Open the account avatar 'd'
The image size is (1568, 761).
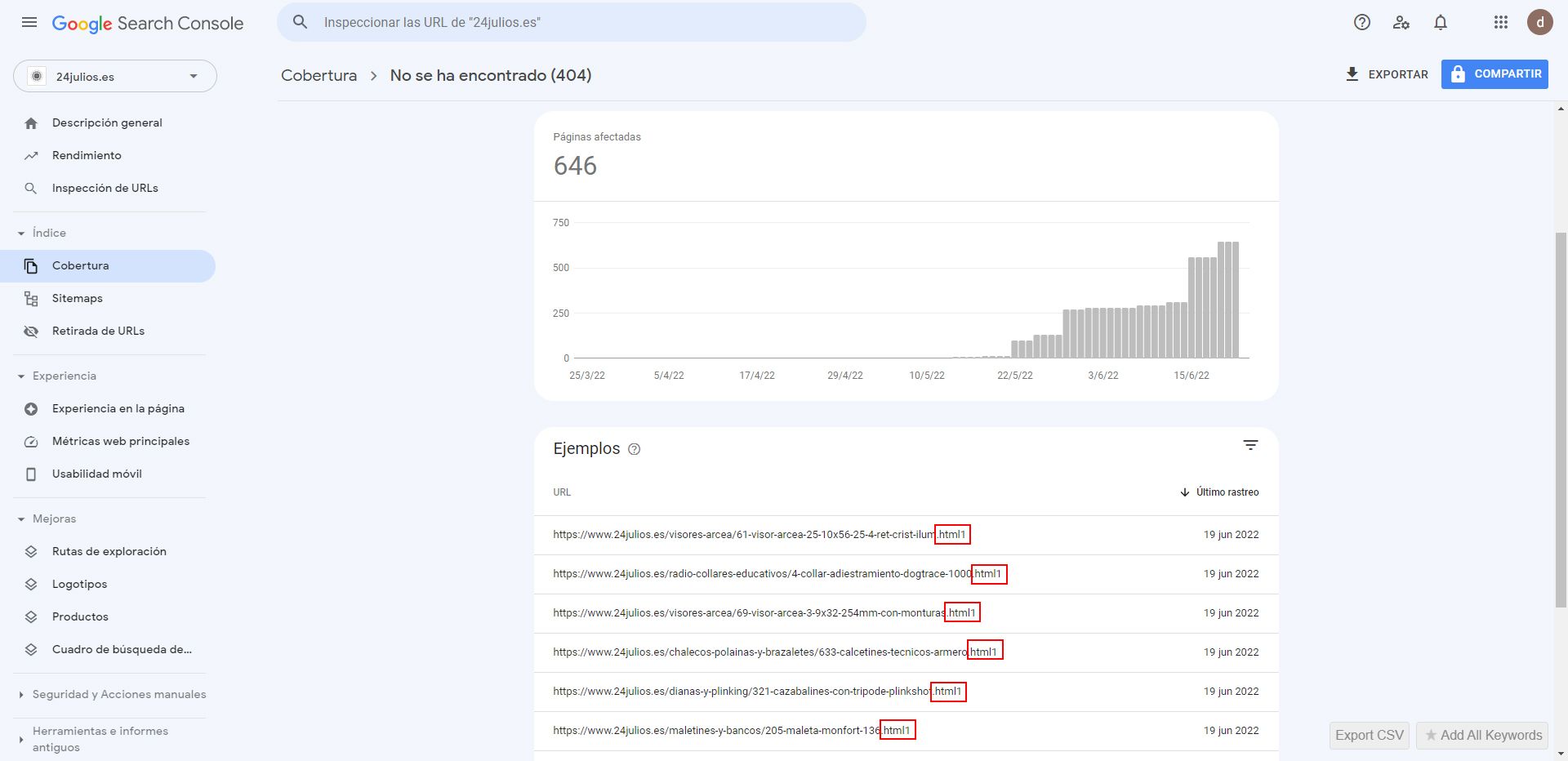tap(1539, 22)
